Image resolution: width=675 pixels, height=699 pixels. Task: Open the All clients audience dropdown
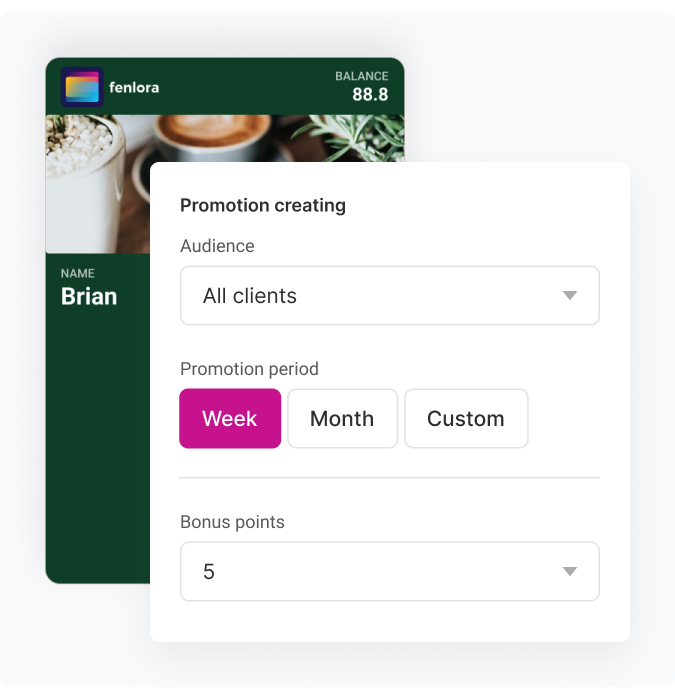tap(389, 296)
